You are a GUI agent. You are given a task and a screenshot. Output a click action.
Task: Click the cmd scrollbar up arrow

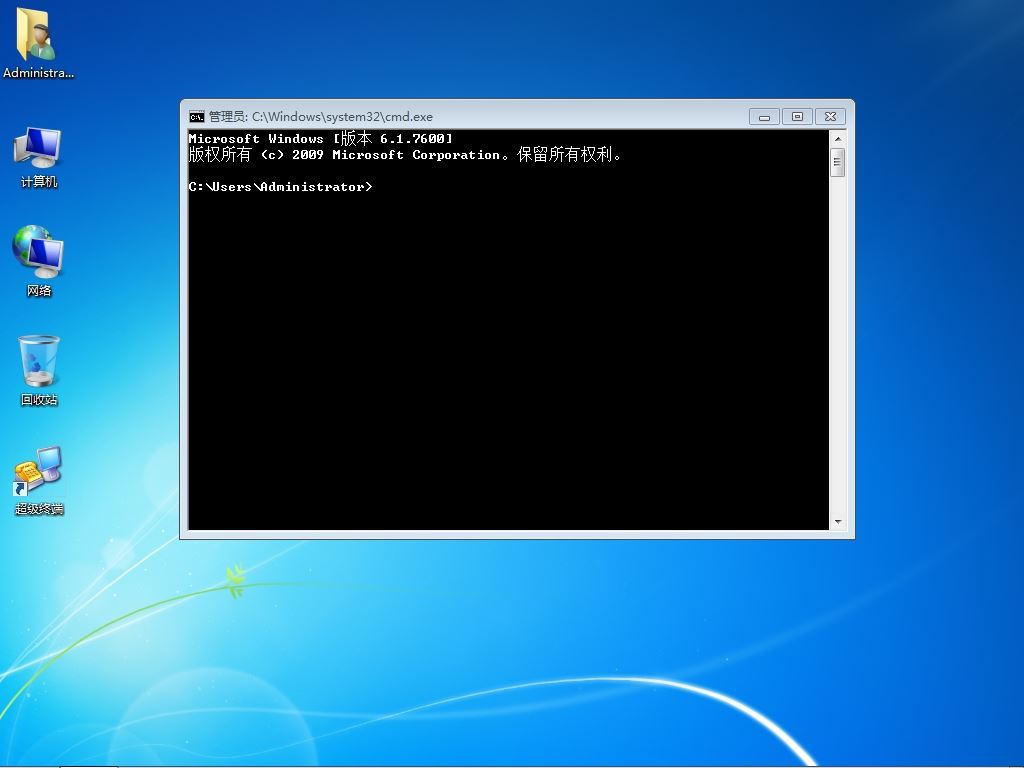838,139
